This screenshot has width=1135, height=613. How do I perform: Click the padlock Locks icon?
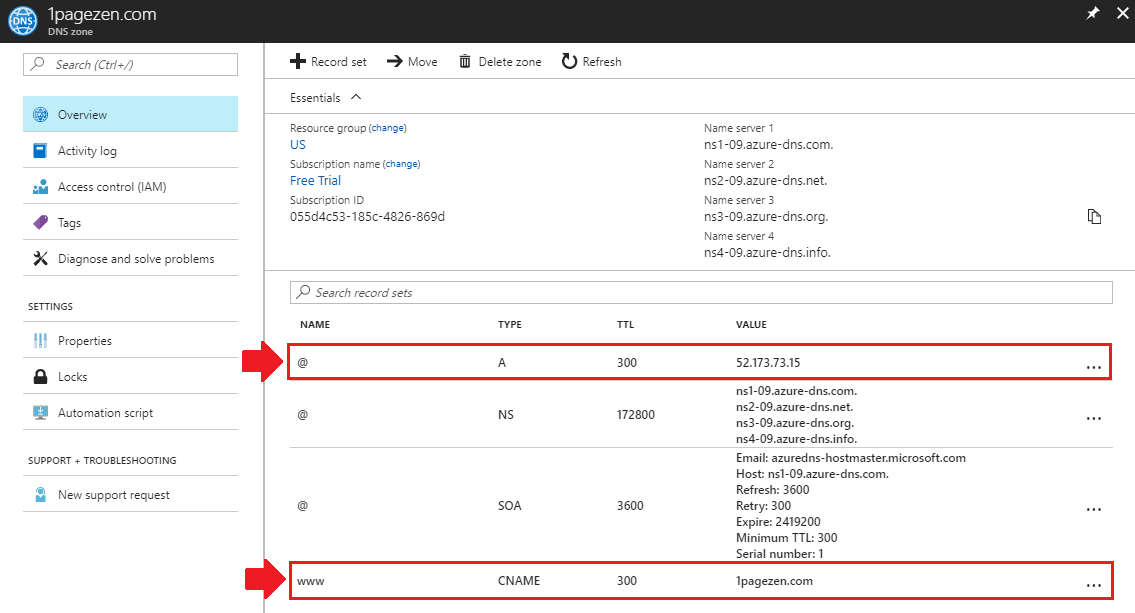pos(41,376)
